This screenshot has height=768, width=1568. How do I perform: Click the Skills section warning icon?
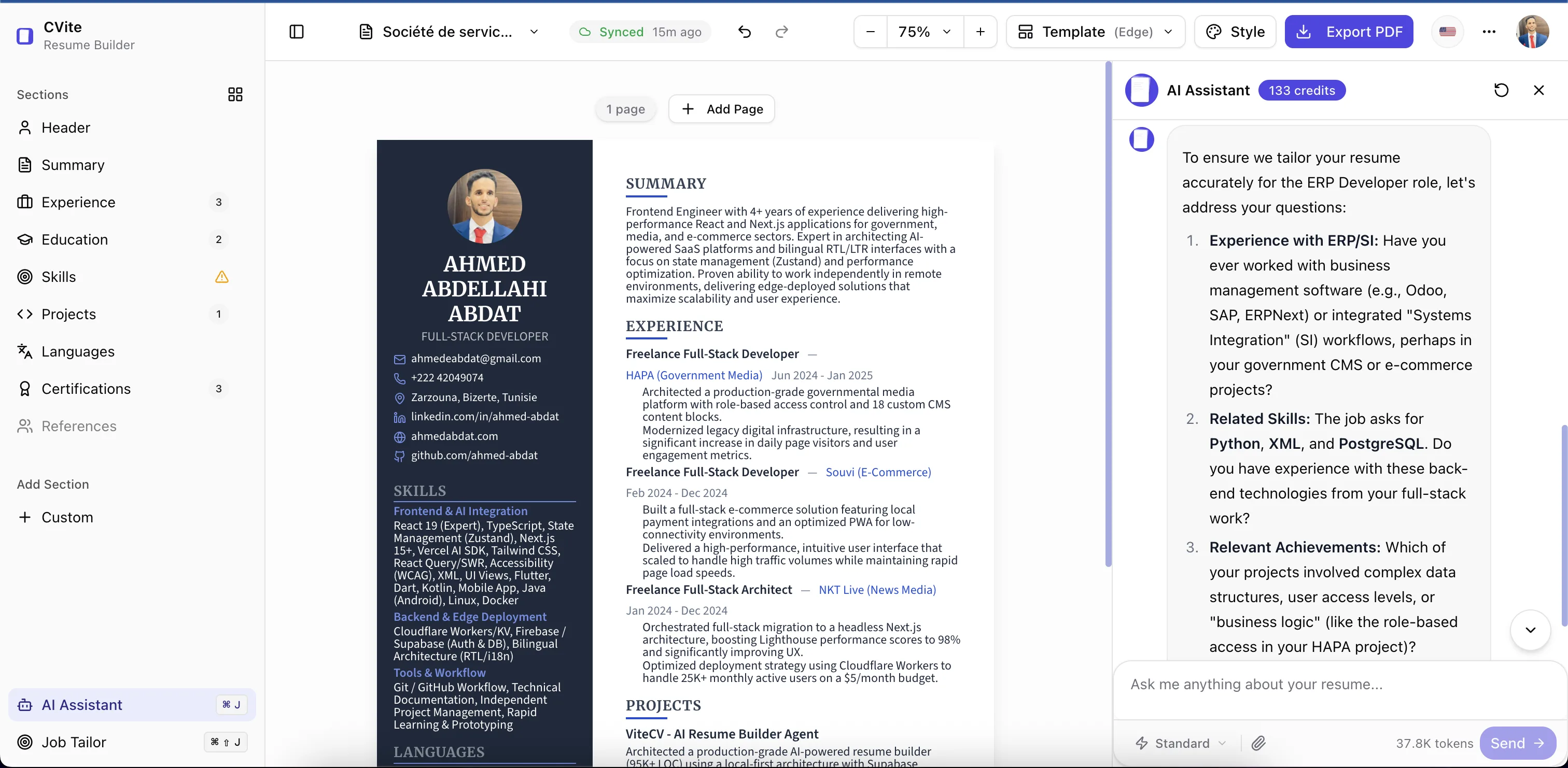tap(221, 277)
